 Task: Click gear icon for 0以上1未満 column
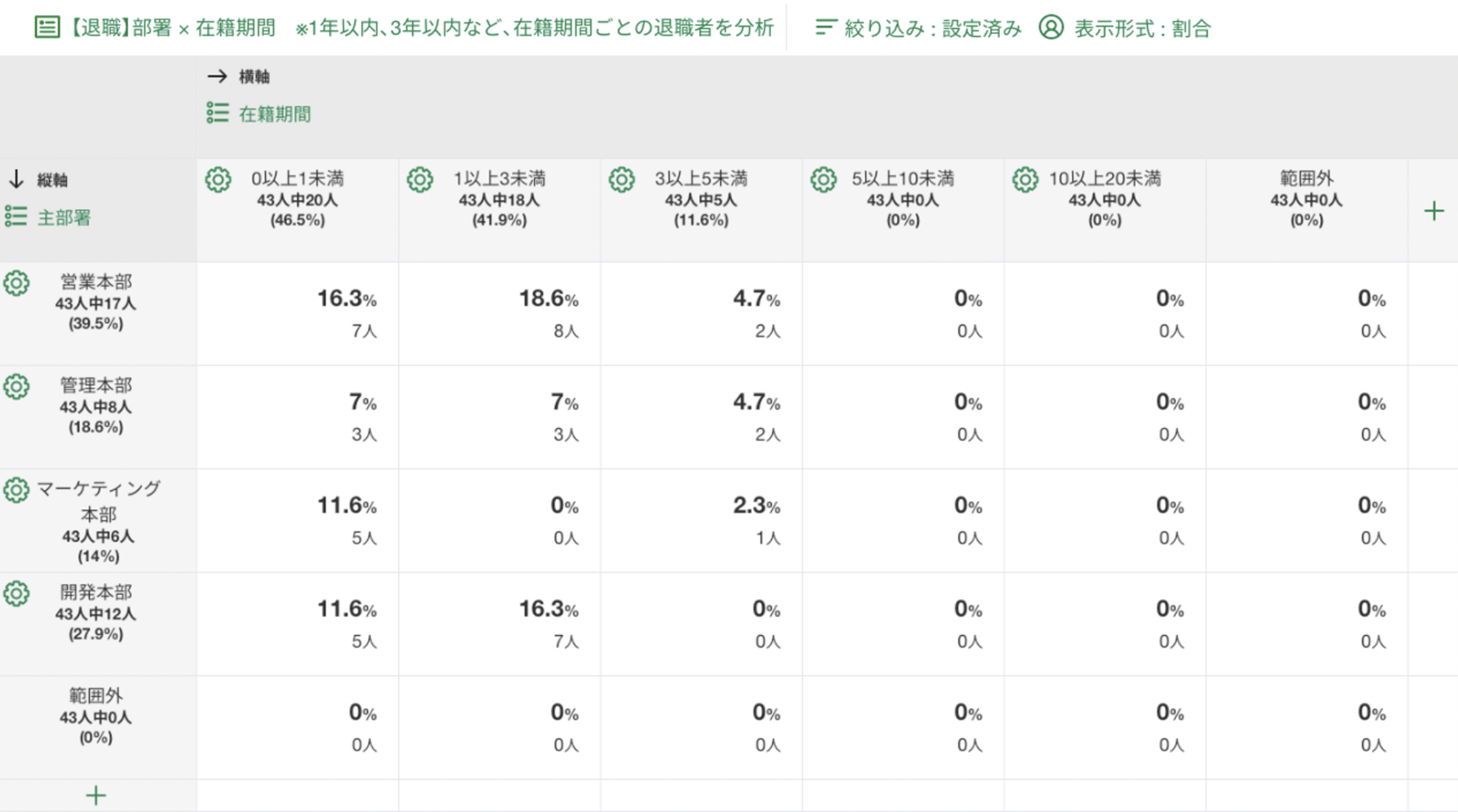(218, 180)
